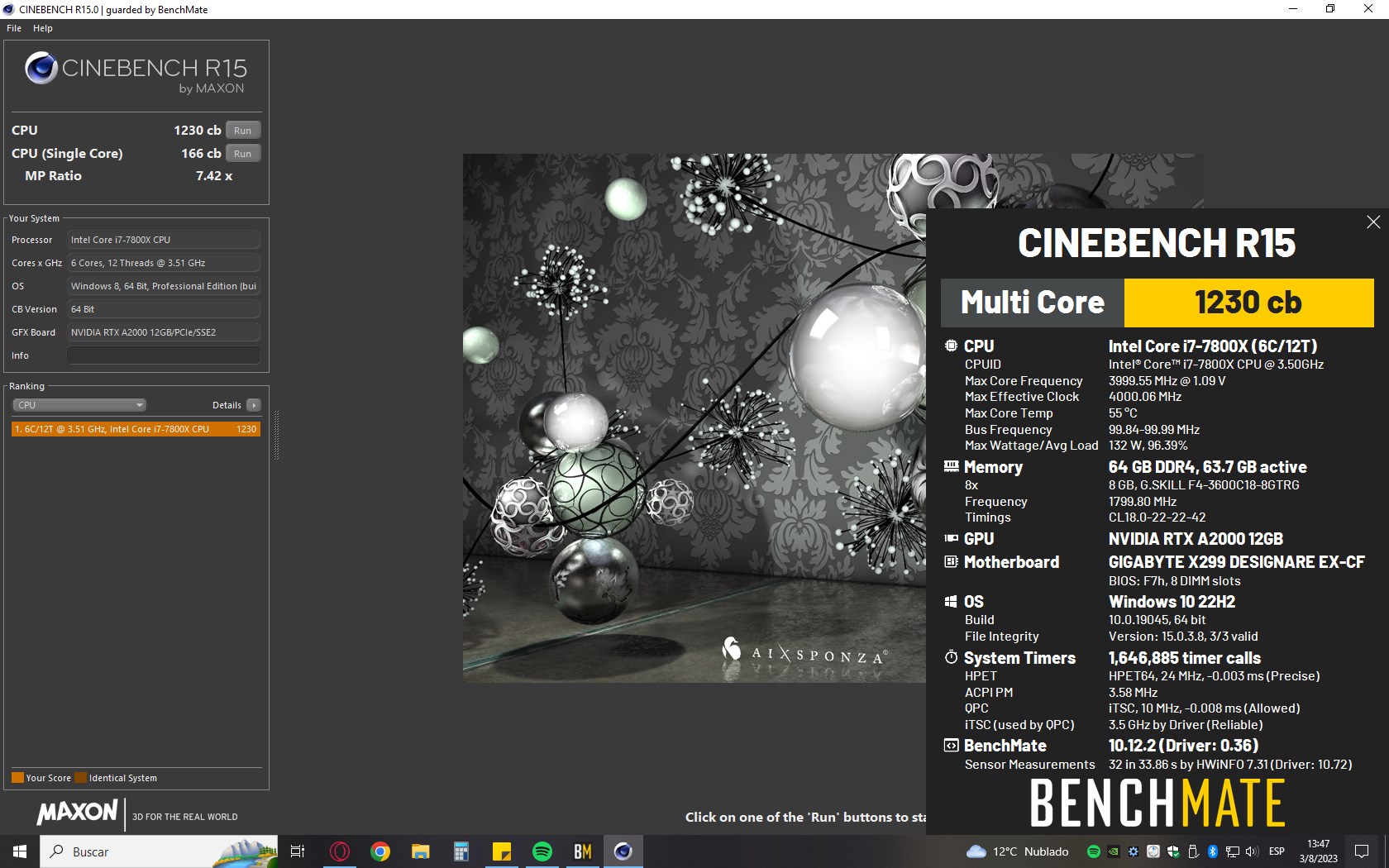1389x868 pixels.
Task: Click the Bluetooth tray icon
Action: coord(1213,851)
